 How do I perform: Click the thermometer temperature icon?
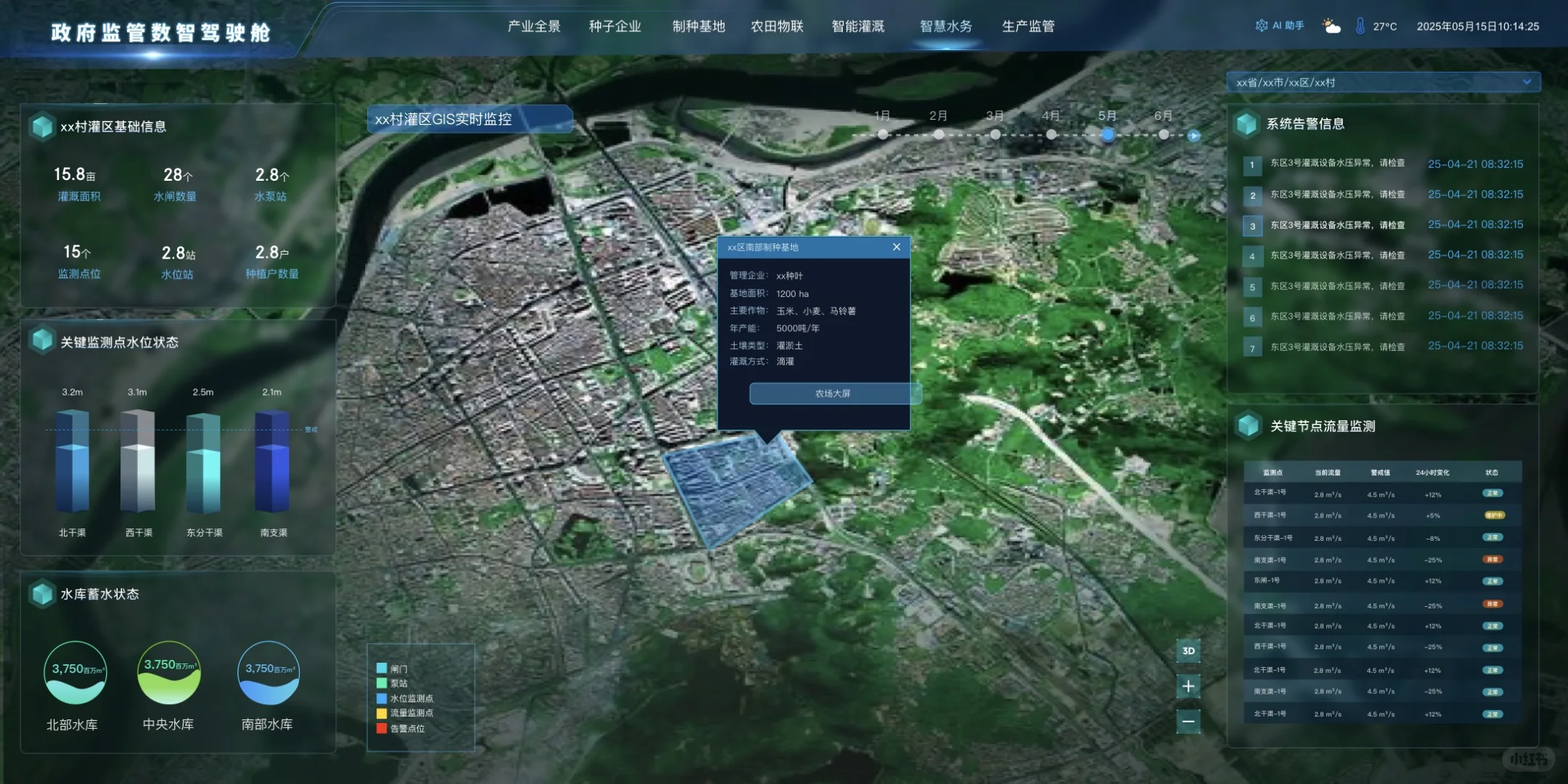tap(1360, 27)
